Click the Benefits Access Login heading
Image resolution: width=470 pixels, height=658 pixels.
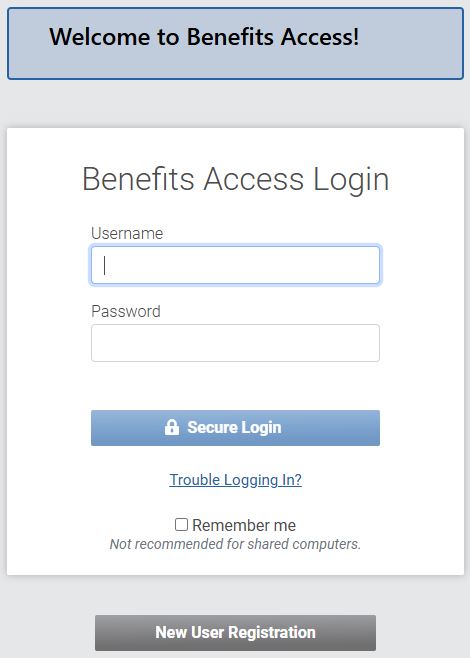(x=235, y=180)
